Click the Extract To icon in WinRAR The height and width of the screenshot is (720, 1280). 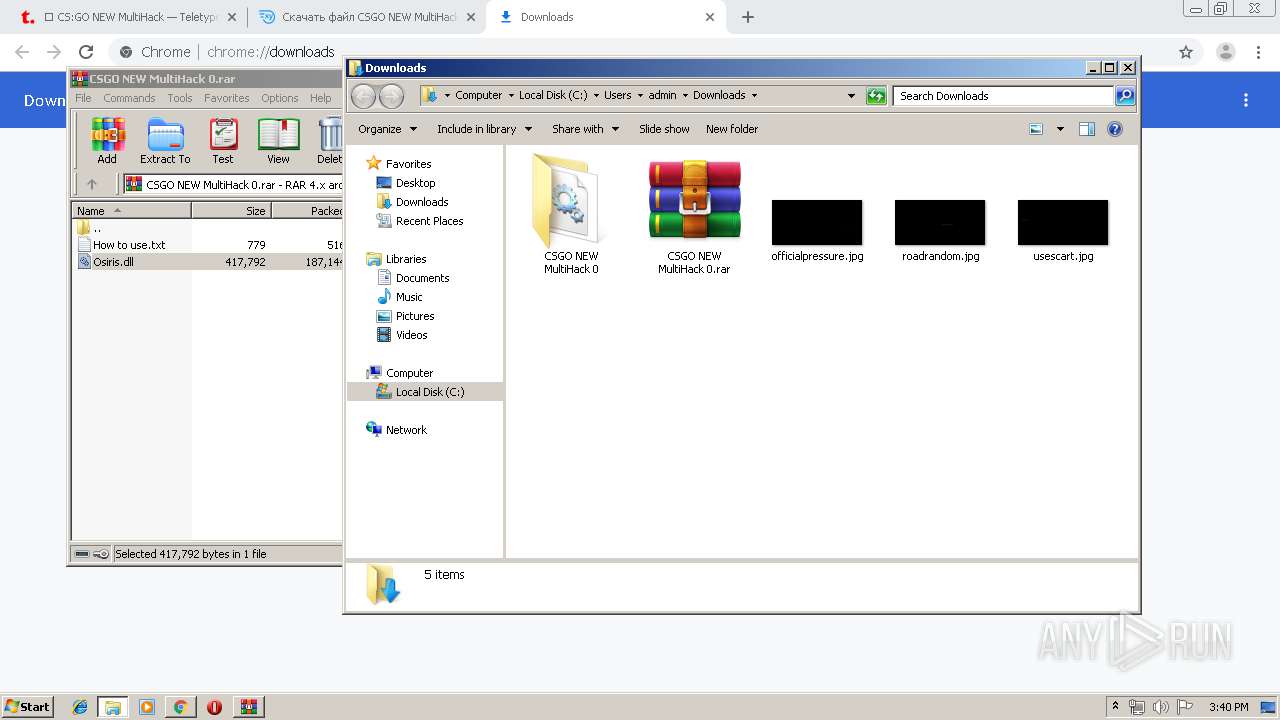click(165, 141)
